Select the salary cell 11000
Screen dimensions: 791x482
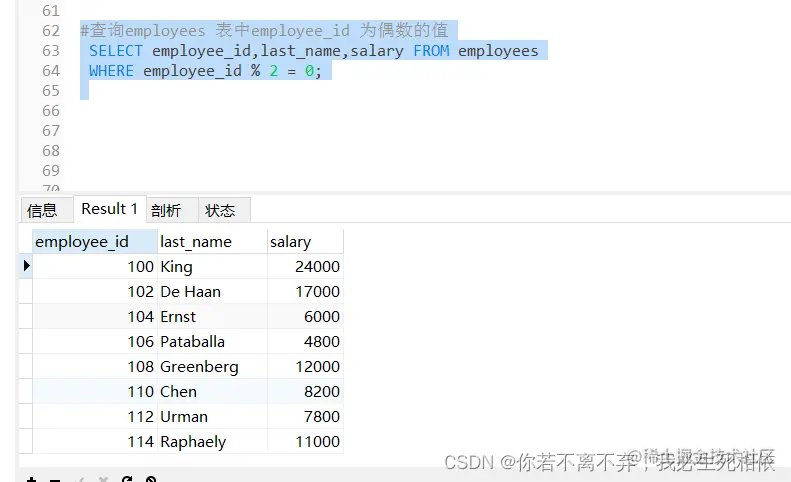tap(305, 441)
